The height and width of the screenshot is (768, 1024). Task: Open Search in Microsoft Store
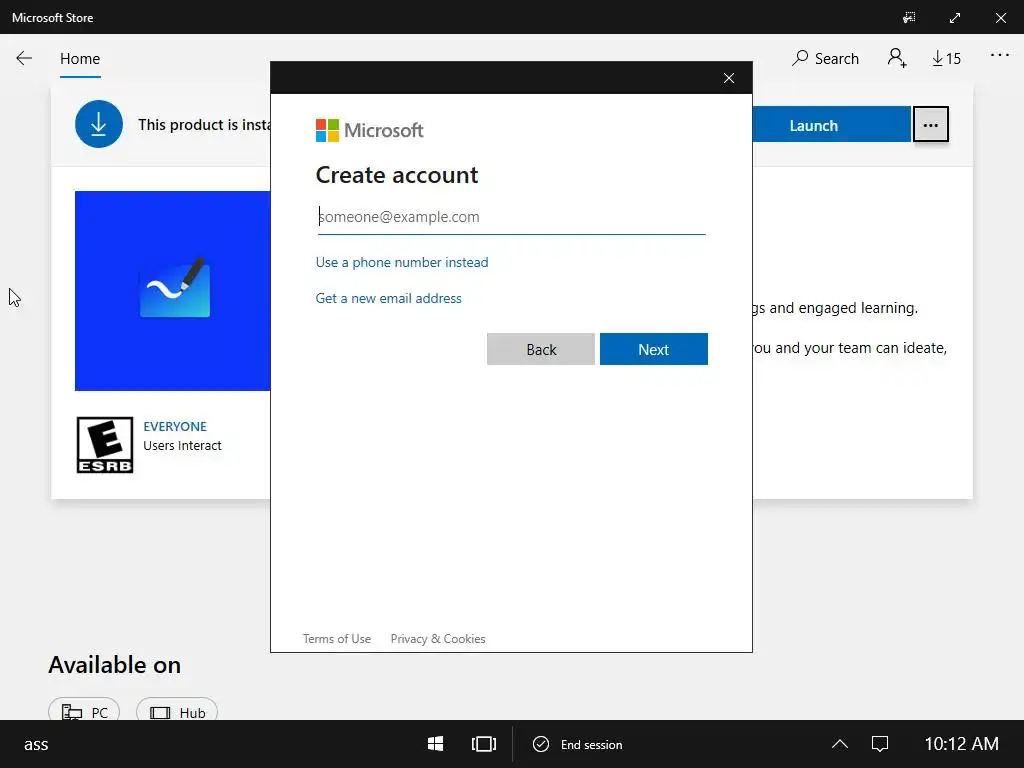(x=825, y=59)
